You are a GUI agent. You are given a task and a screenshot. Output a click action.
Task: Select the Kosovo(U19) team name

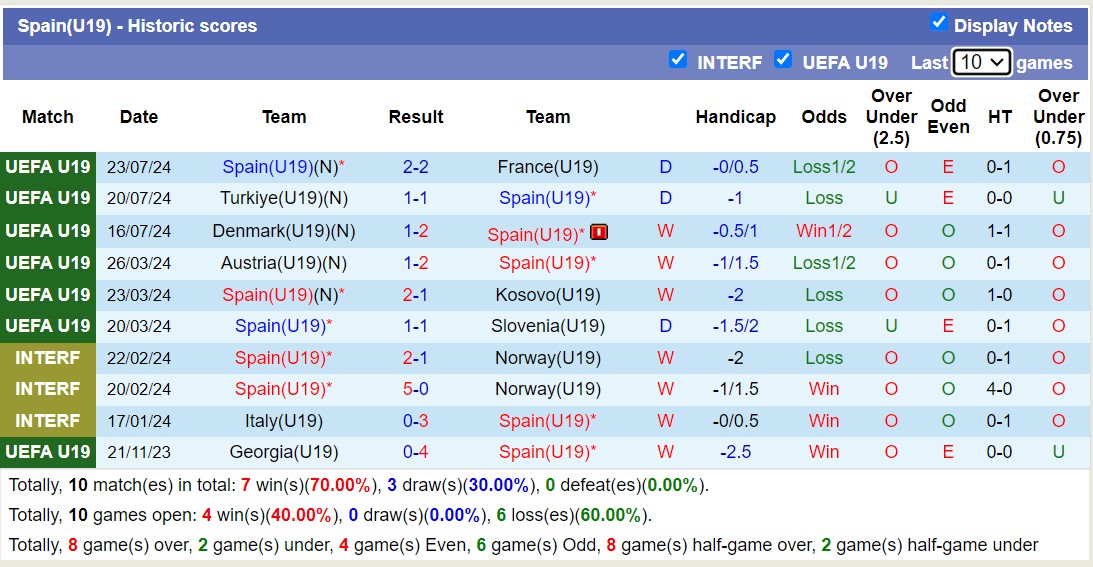point(548,295)
